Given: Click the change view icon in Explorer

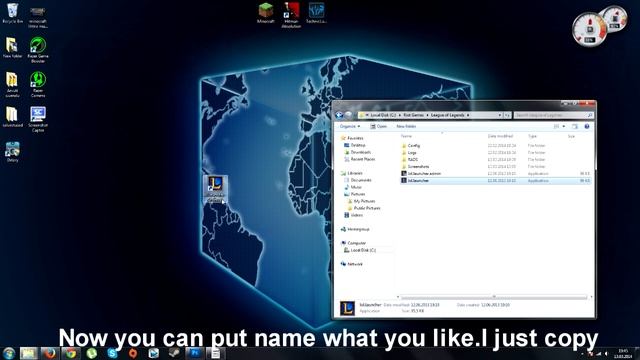Looking at the screenshot, I should click(557, 127).
